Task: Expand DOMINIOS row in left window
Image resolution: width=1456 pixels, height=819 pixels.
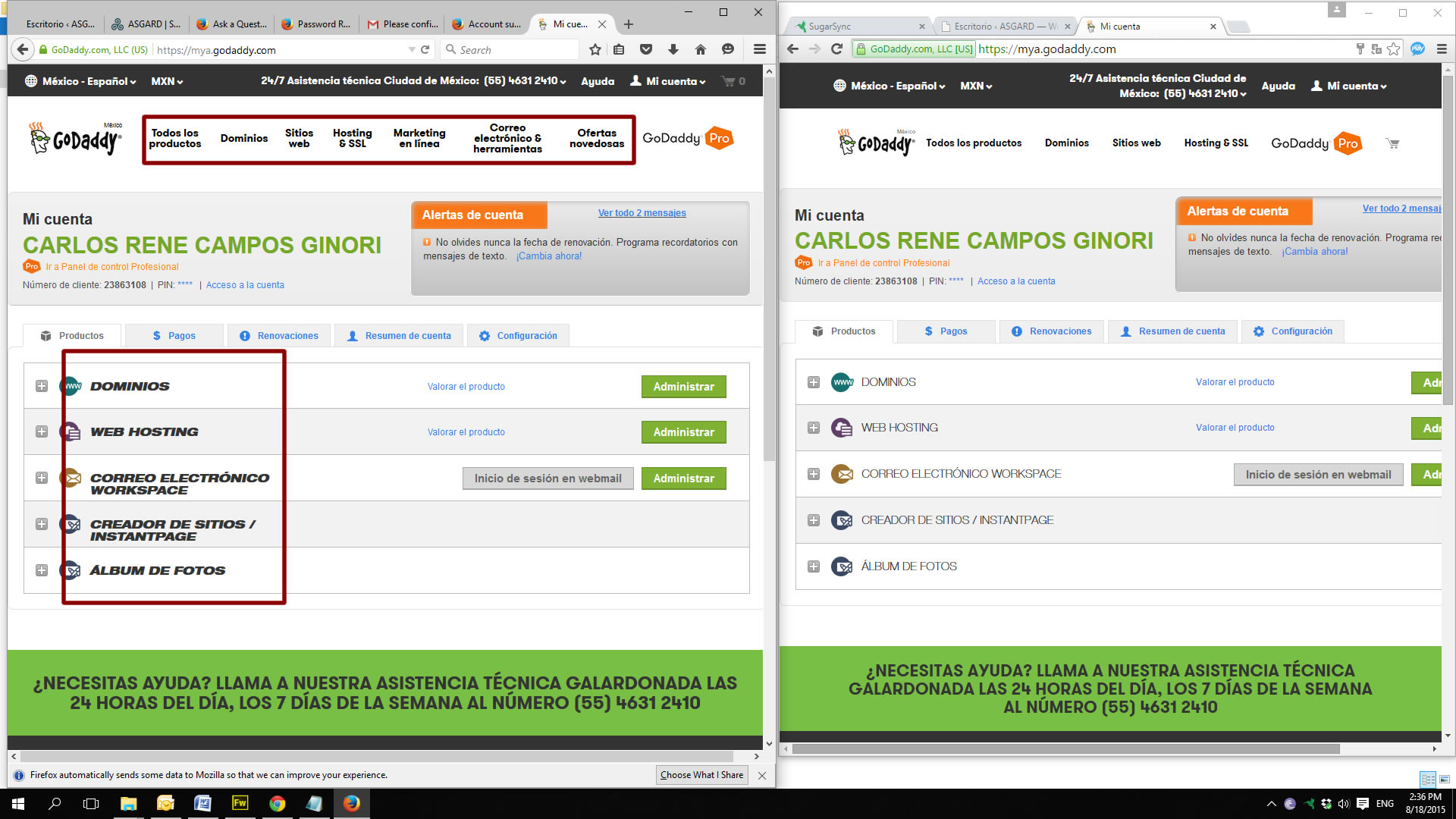Action: click(x=42, y=386)
